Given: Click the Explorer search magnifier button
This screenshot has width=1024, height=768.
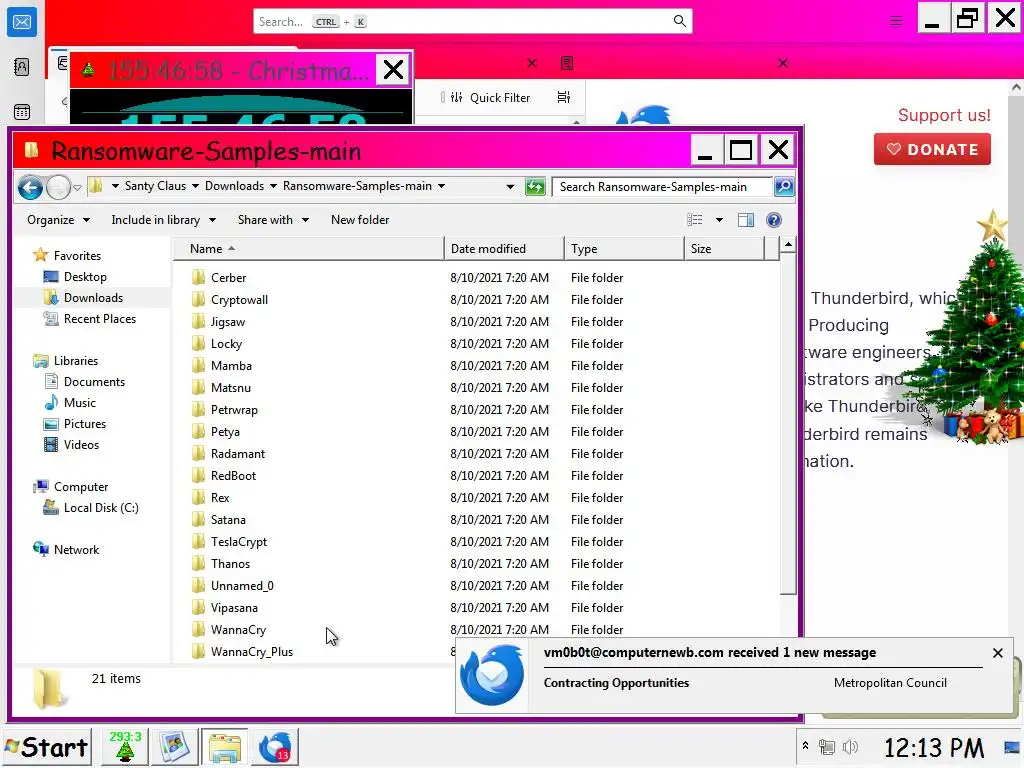Looking at the screenshot, I should [x=784, y=187].
